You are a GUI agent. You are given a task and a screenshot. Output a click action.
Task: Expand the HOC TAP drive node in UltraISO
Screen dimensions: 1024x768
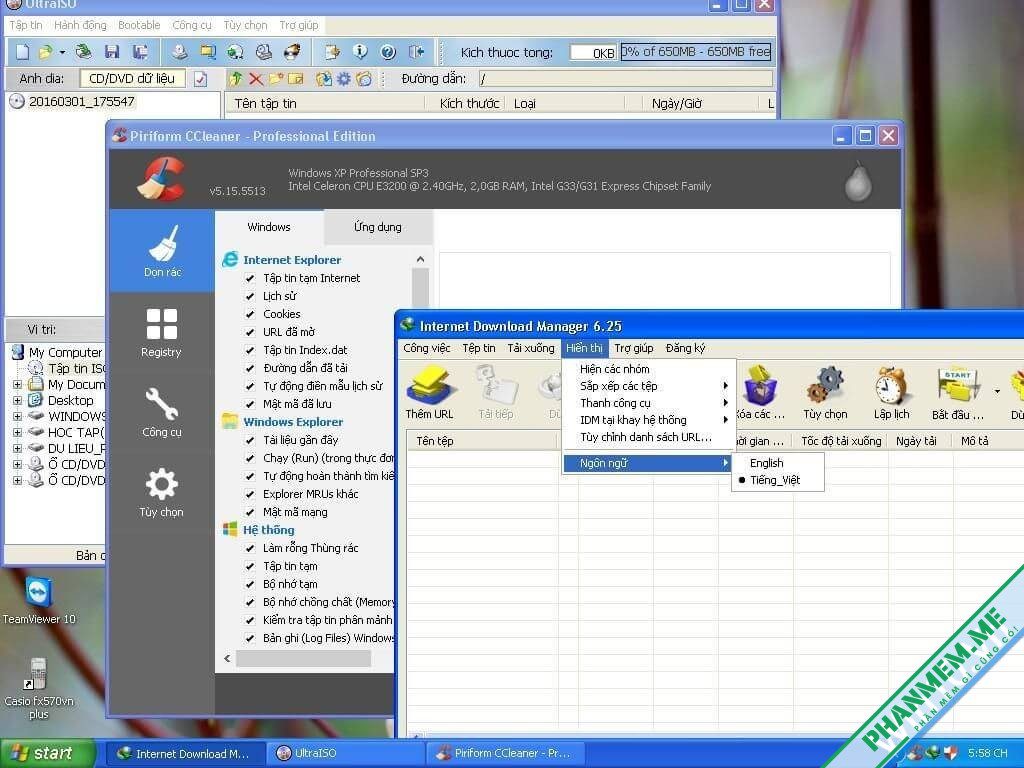tap(18, 432)
